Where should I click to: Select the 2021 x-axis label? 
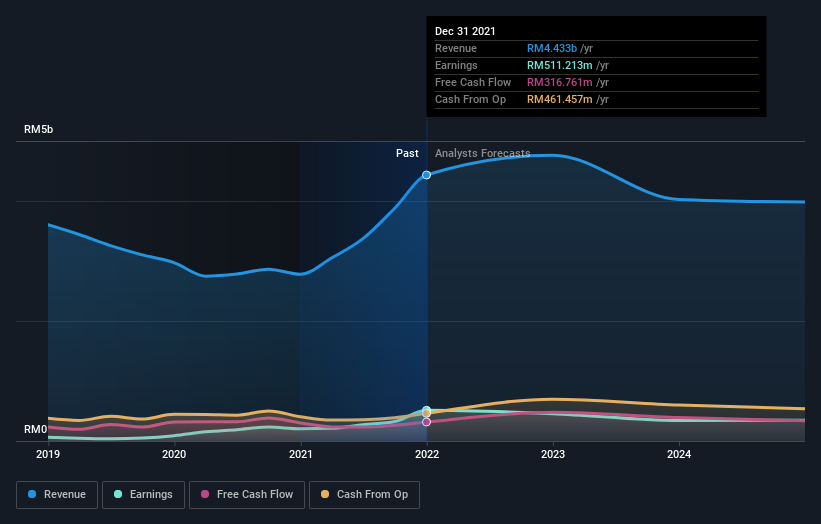coord(301,454)
